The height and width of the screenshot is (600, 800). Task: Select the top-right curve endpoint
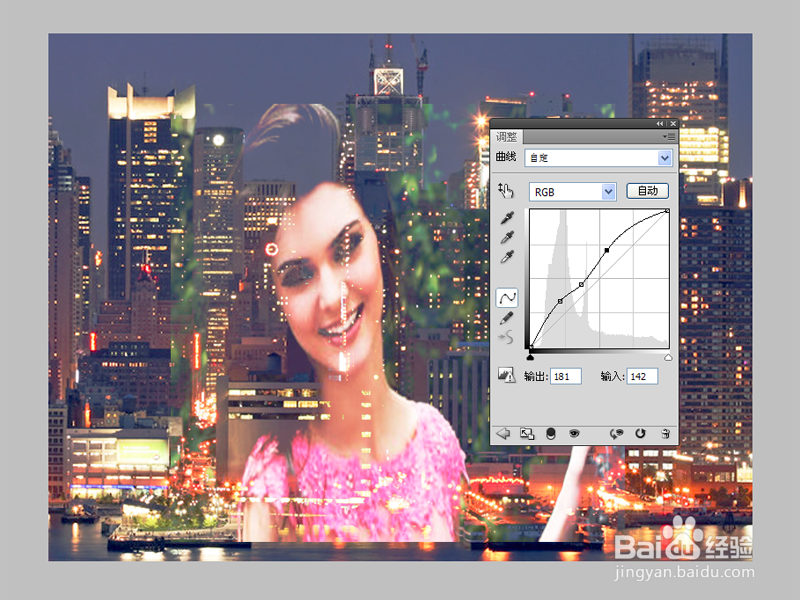[667, 211]
